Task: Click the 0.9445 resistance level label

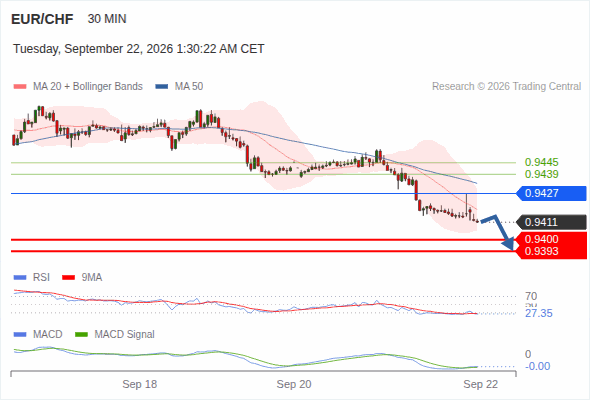Action: [x=541, y=162]
